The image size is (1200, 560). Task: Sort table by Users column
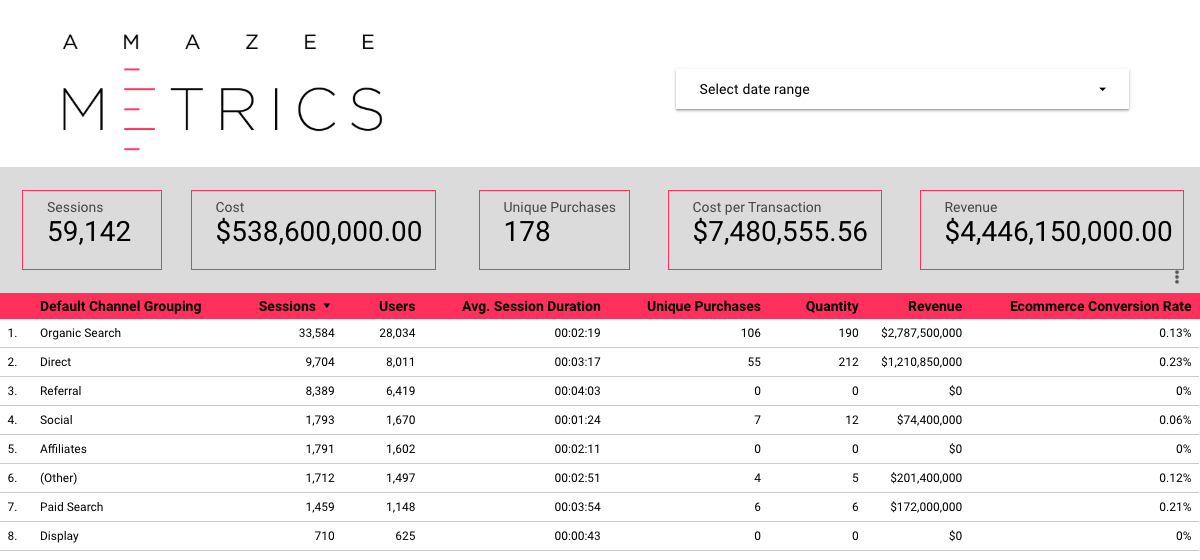(x=397, y=307)
